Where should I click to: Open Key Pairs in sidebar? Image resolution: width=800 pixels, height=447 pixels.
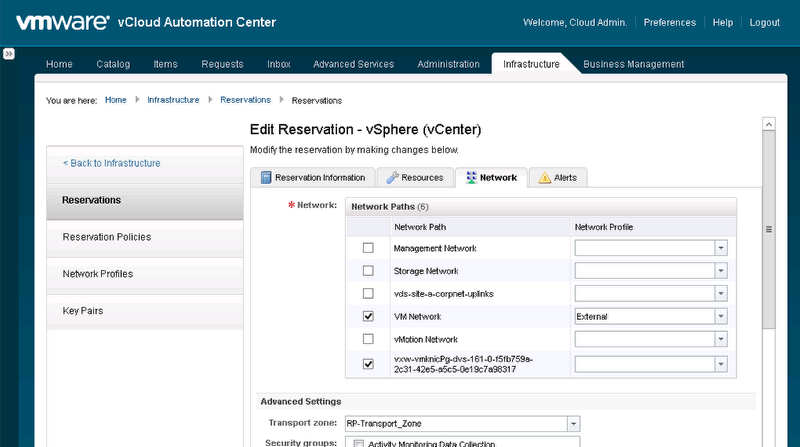[145, 311]
